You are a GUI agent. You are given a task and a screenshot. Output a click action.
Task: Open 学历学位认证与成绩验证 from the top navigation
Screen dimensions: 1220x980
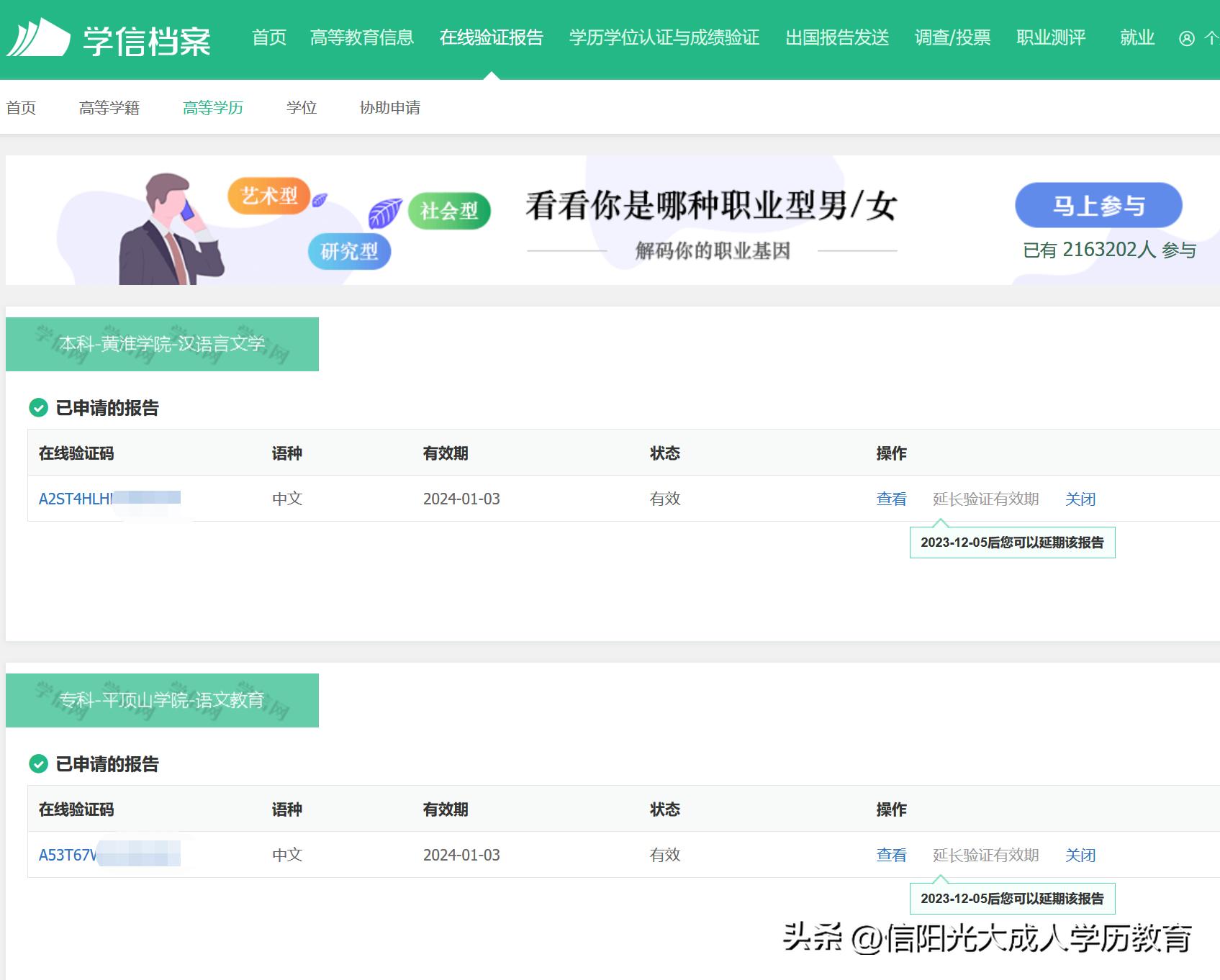(x=664, y=38)
